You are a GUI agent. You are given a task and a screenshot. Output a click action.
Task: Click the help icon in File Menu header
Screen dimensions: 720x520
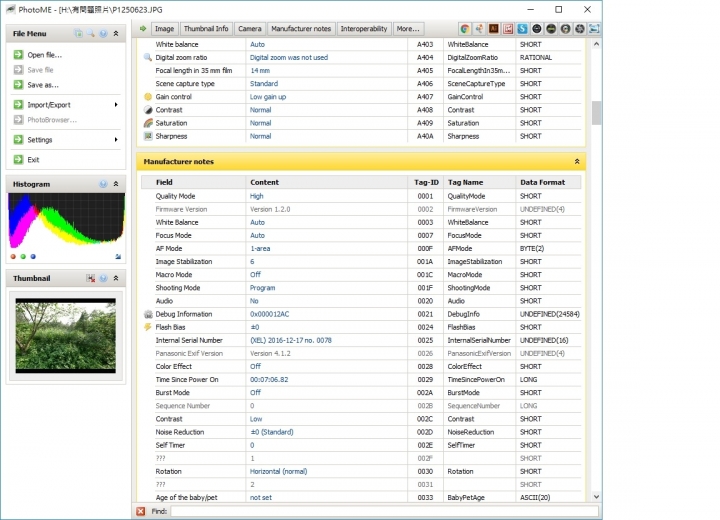(103, 34)
